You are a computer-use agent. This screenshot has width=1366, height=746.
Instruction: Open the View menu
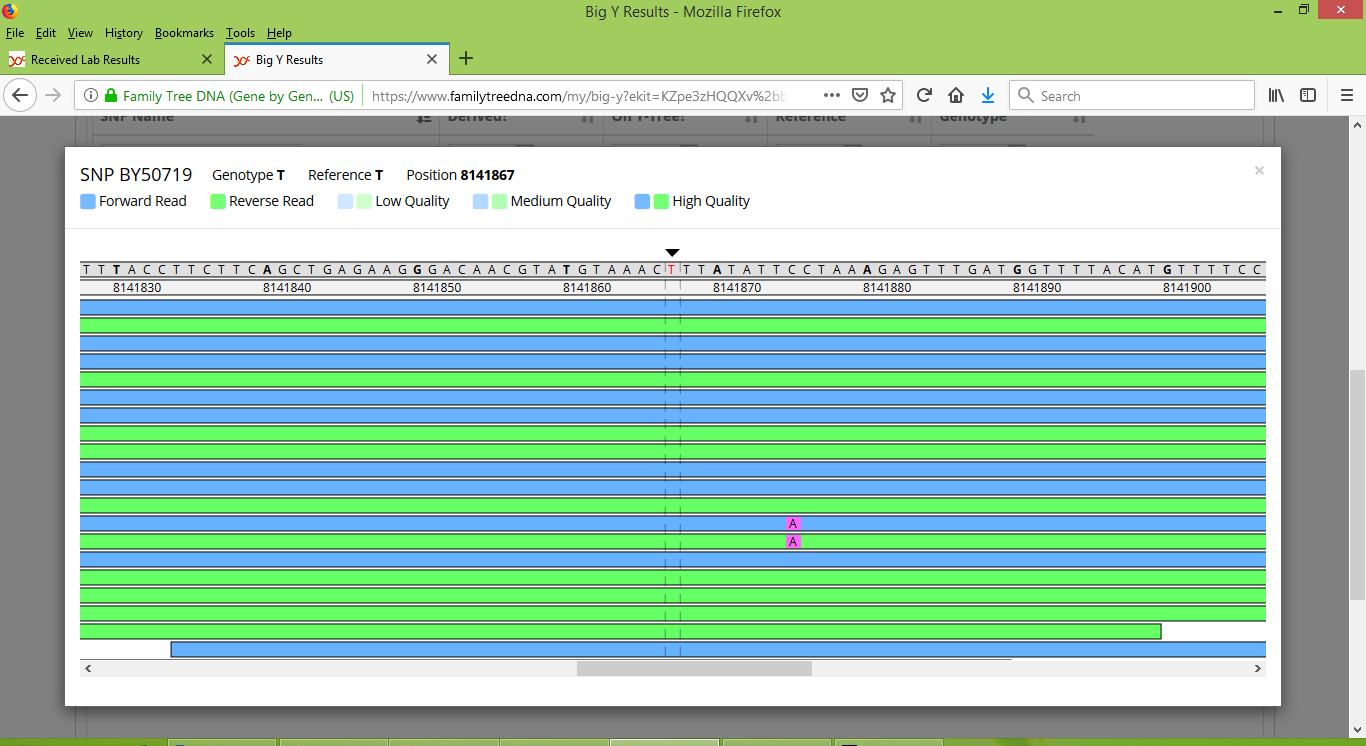point(80,33)
